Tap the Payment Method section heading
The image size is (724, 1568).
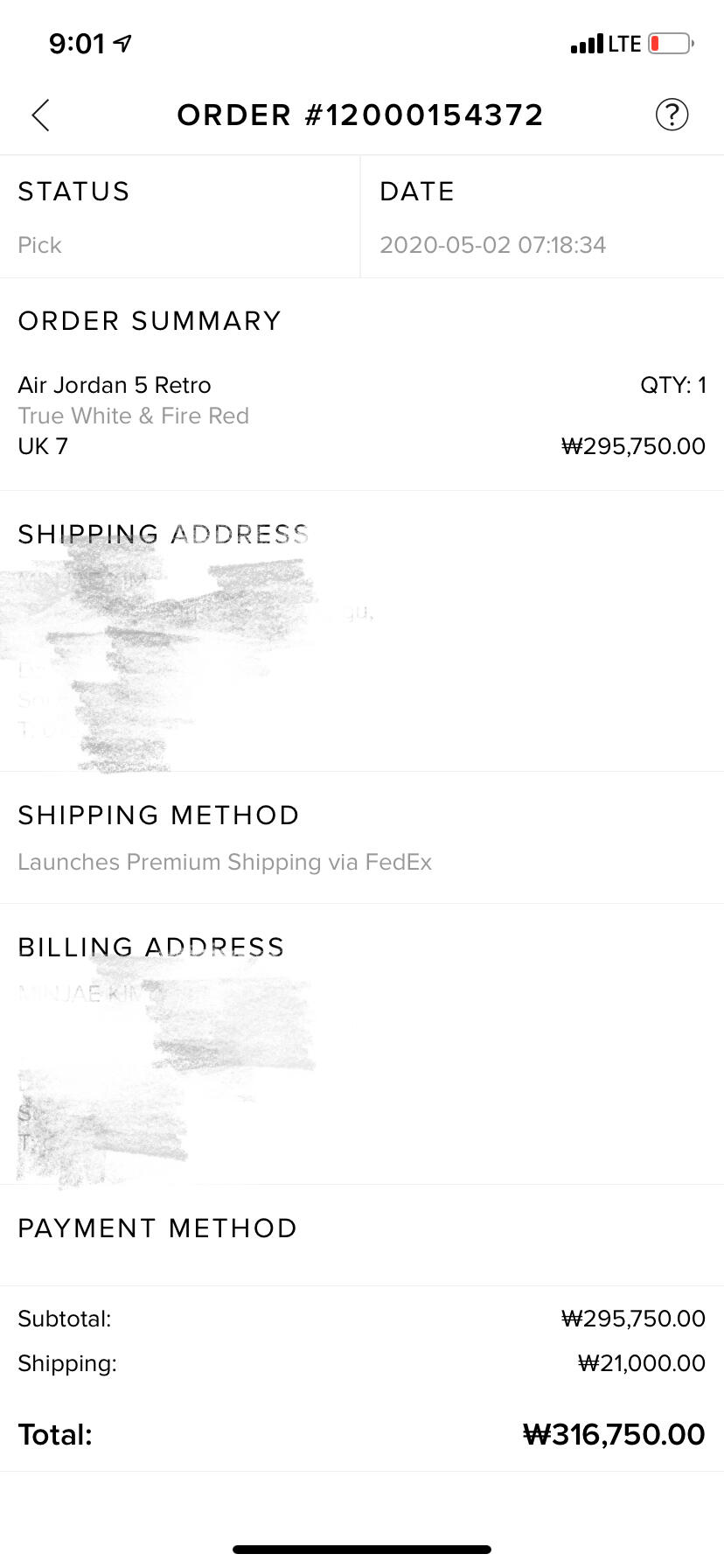157,1228
